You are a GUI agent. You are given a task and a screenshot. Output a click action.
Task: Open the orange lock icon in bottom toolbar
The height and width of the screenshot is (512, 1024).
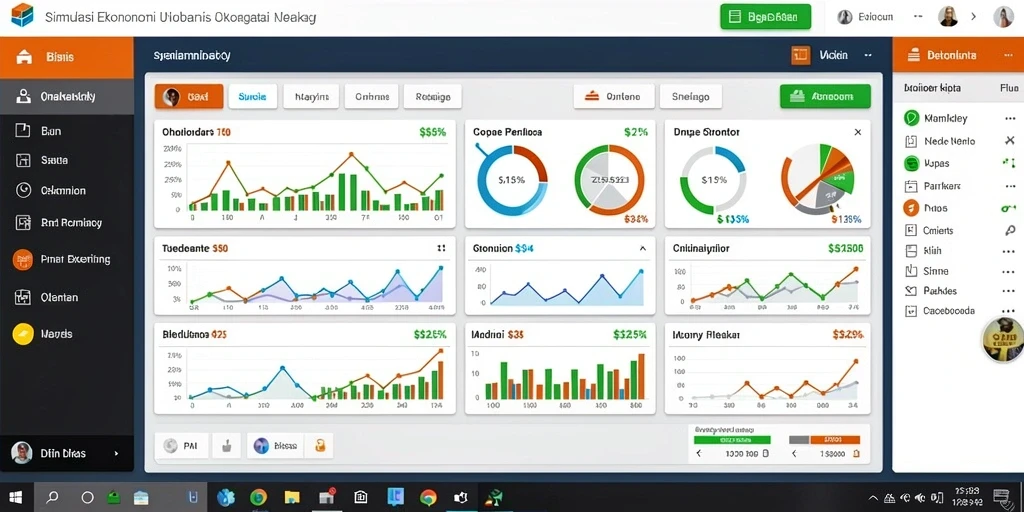click(x=320, y=446)
